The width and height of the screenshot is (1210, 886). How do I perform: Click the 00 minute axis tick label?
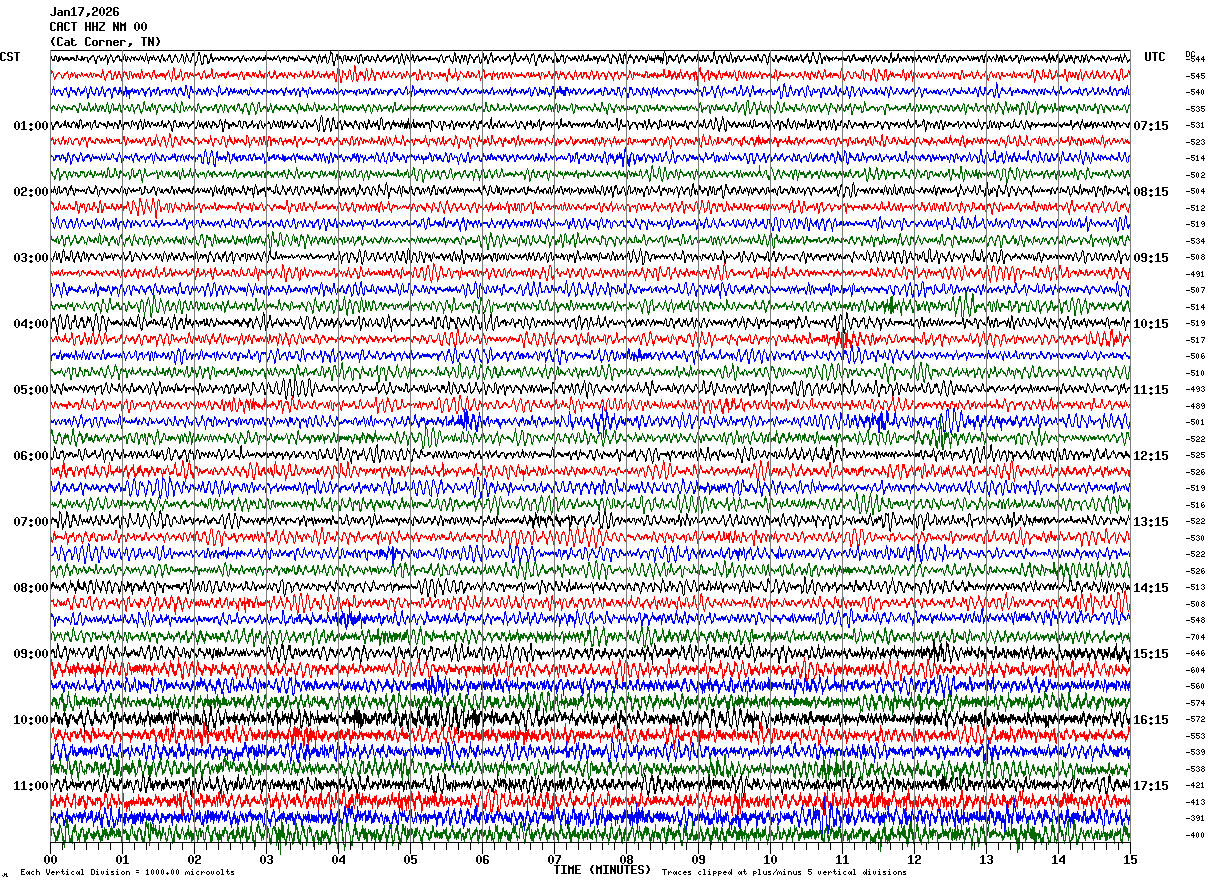(x=50, y=859)
